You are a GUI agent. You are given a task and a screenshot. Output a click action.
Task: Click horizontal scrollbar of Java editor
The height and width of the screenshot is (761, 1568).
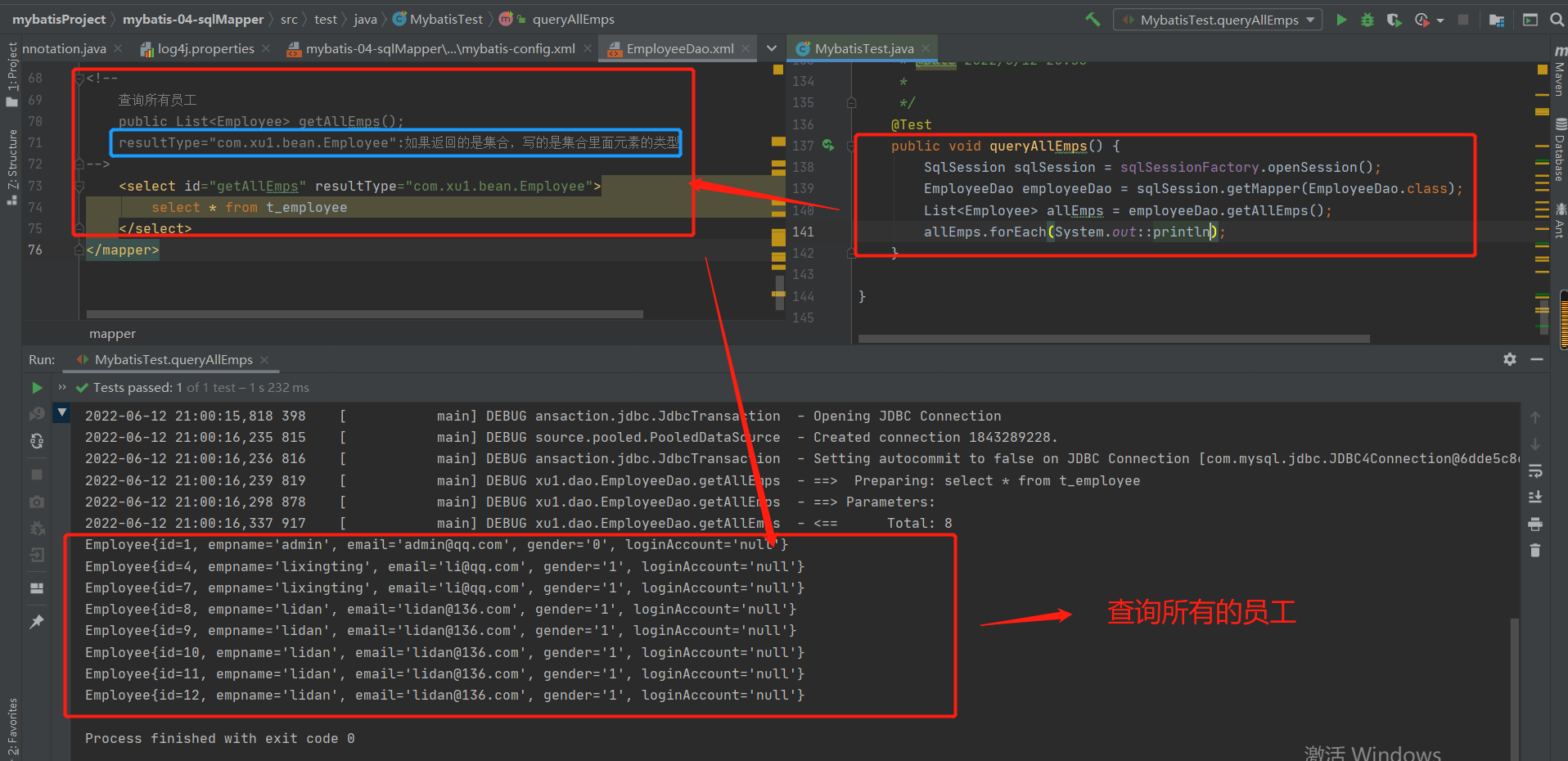click(1114, 339)
